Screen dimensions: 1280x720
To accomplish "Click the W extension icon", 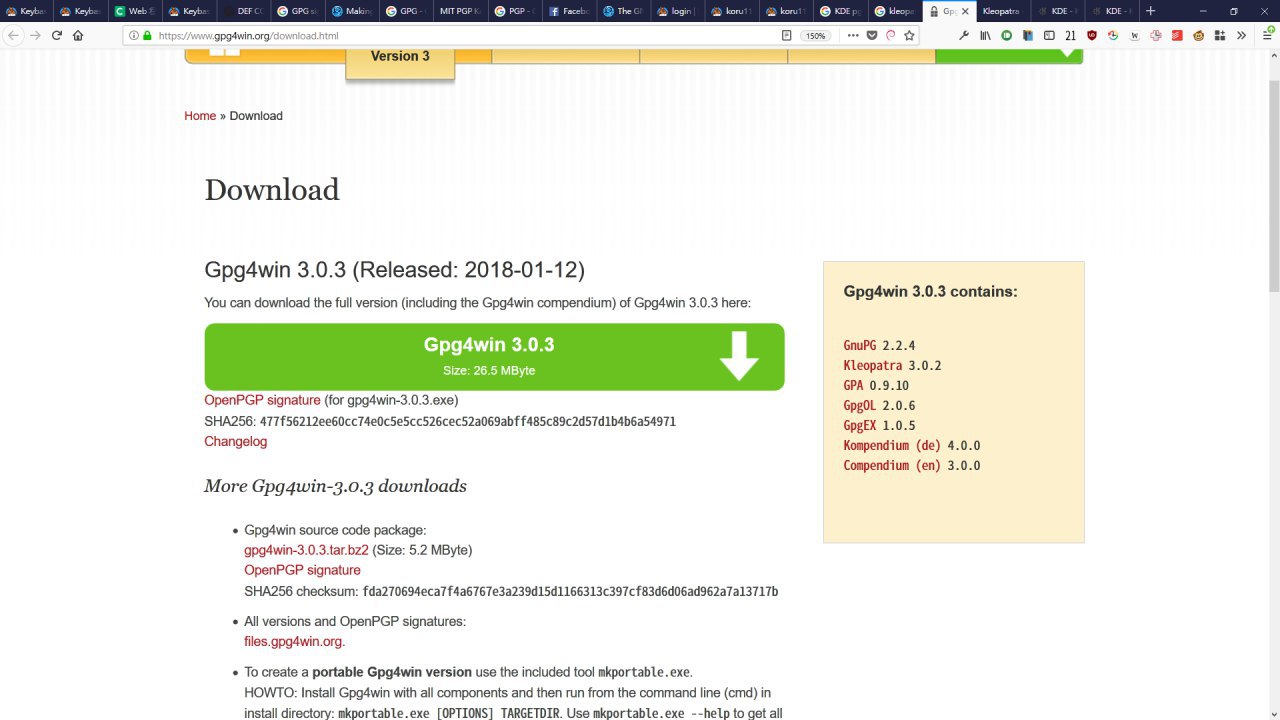I will coord(1135,36).
